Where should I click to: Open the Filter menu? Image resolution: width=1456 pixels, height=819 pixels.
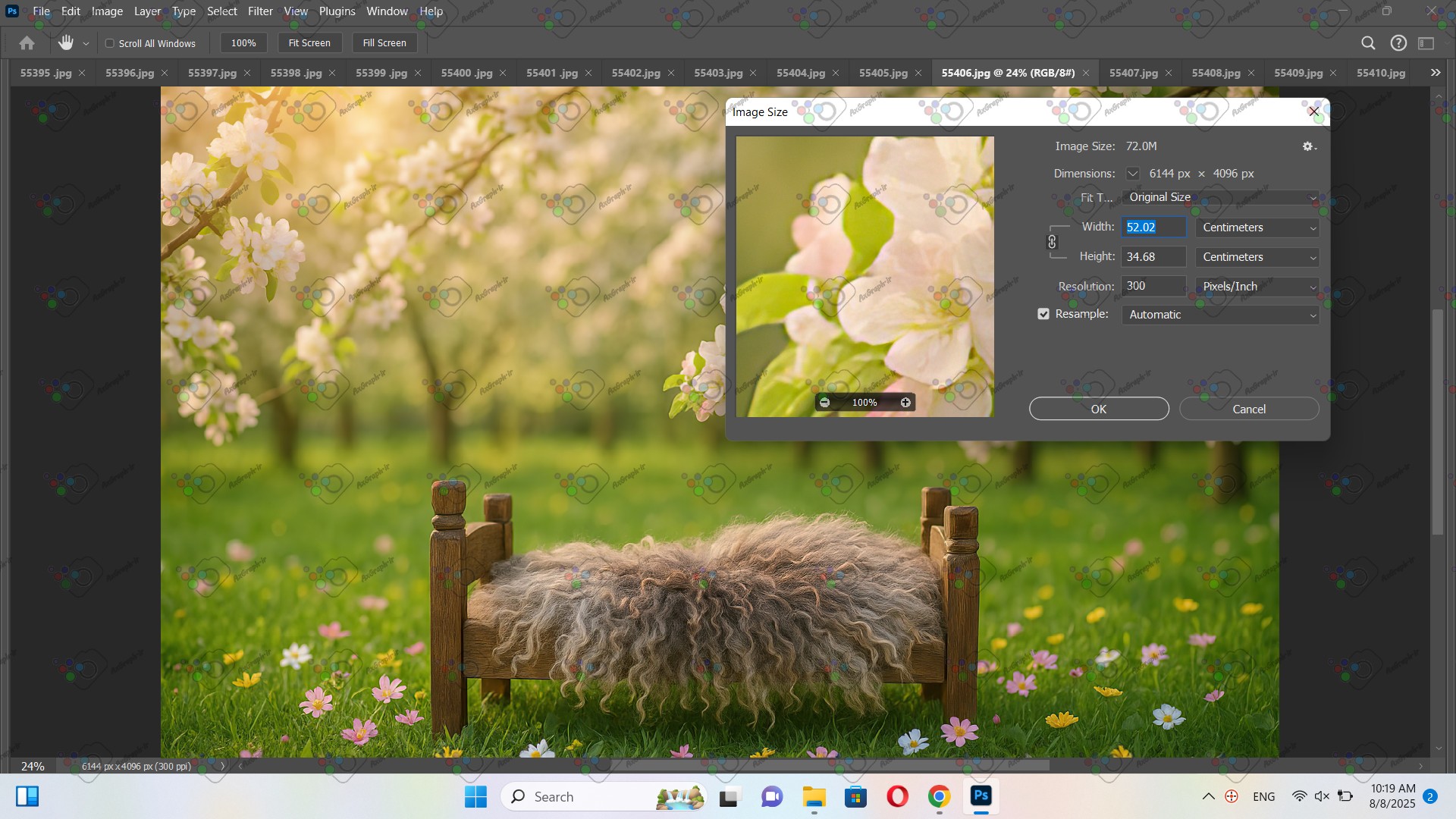(x=260, y=11)
